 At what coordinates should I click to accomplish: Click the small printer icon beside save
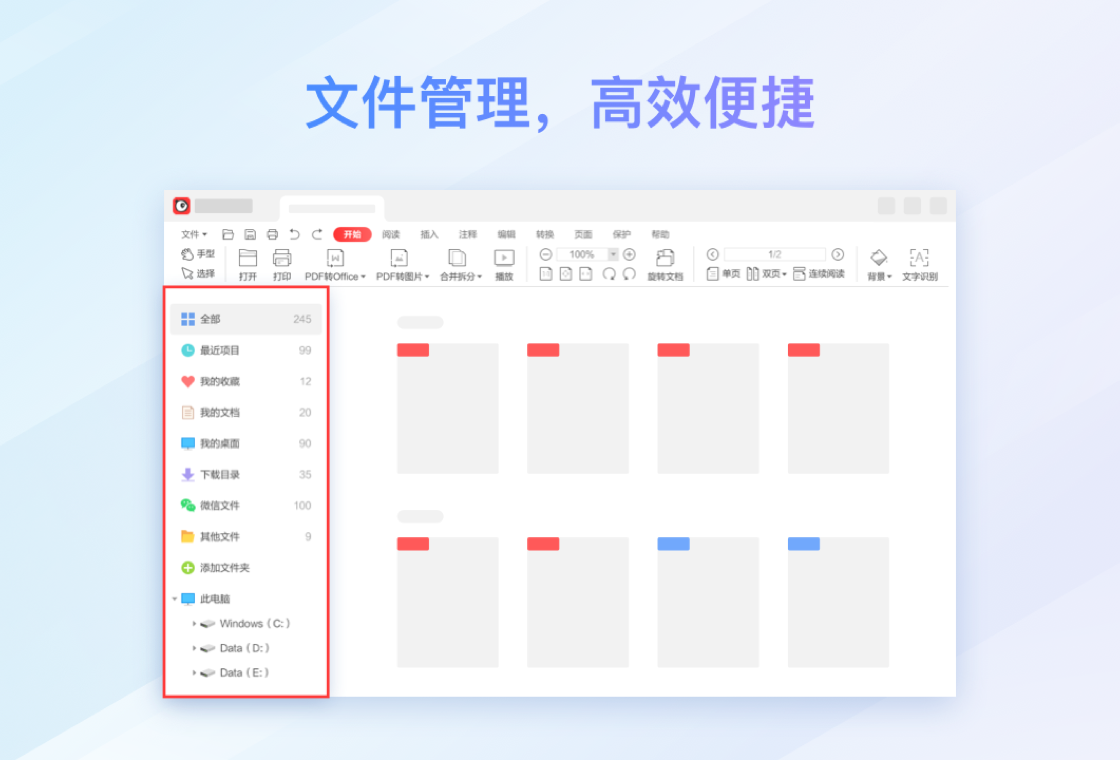272,234
